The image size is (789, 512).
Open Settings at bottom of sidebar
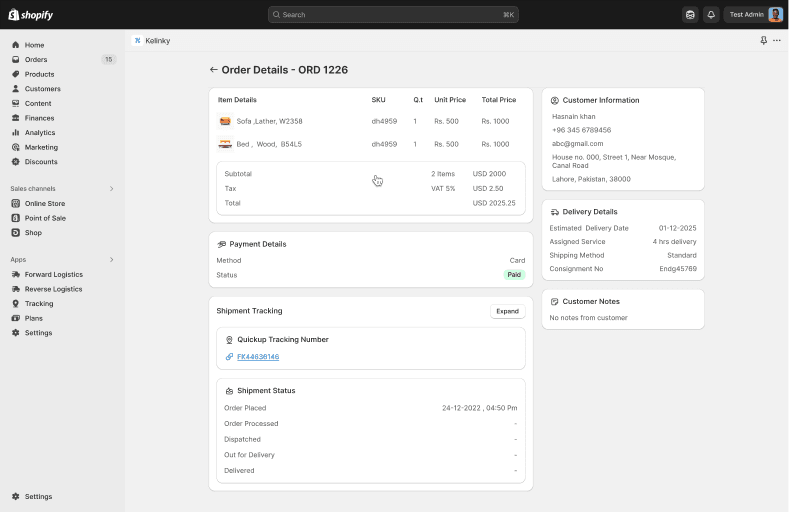38,496
